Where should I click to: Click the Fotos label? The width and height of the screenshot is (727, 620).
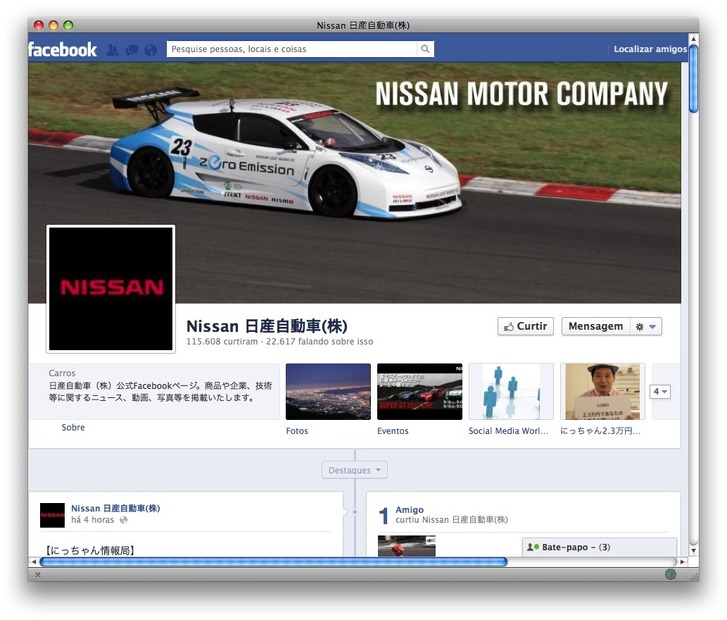(x=297, y=431)
